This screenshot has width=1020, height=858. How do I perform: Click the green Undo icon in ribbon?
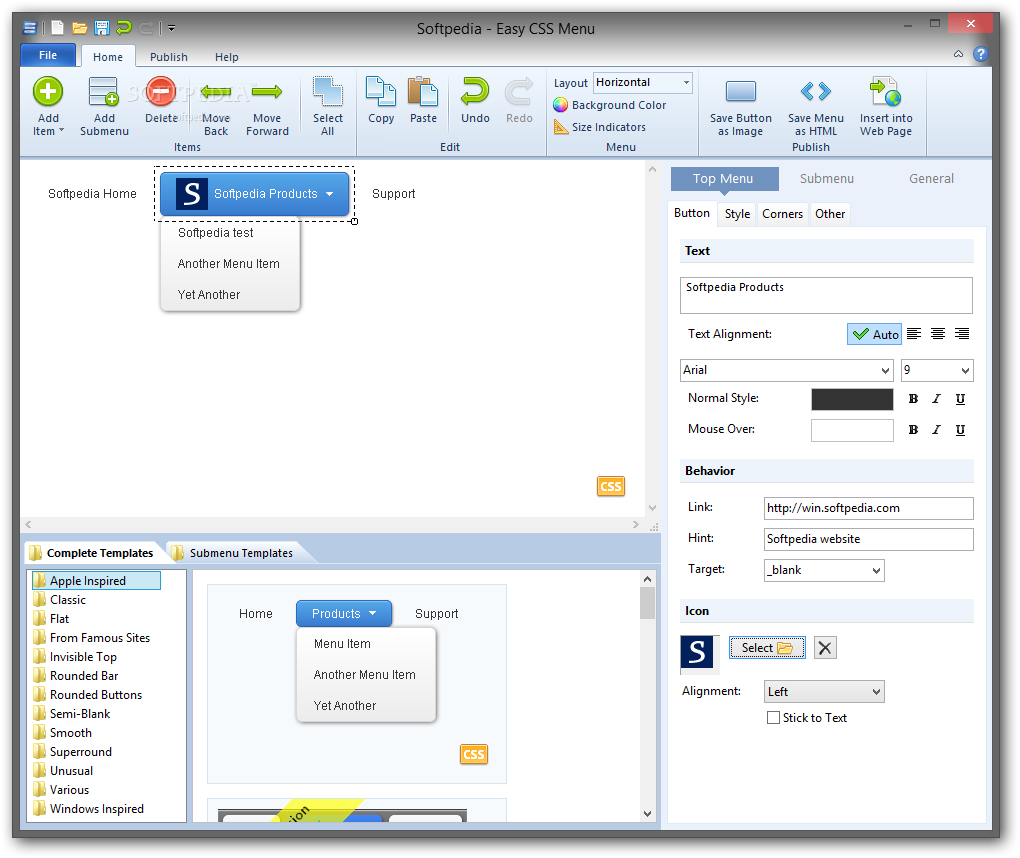[x=475, y=91]
